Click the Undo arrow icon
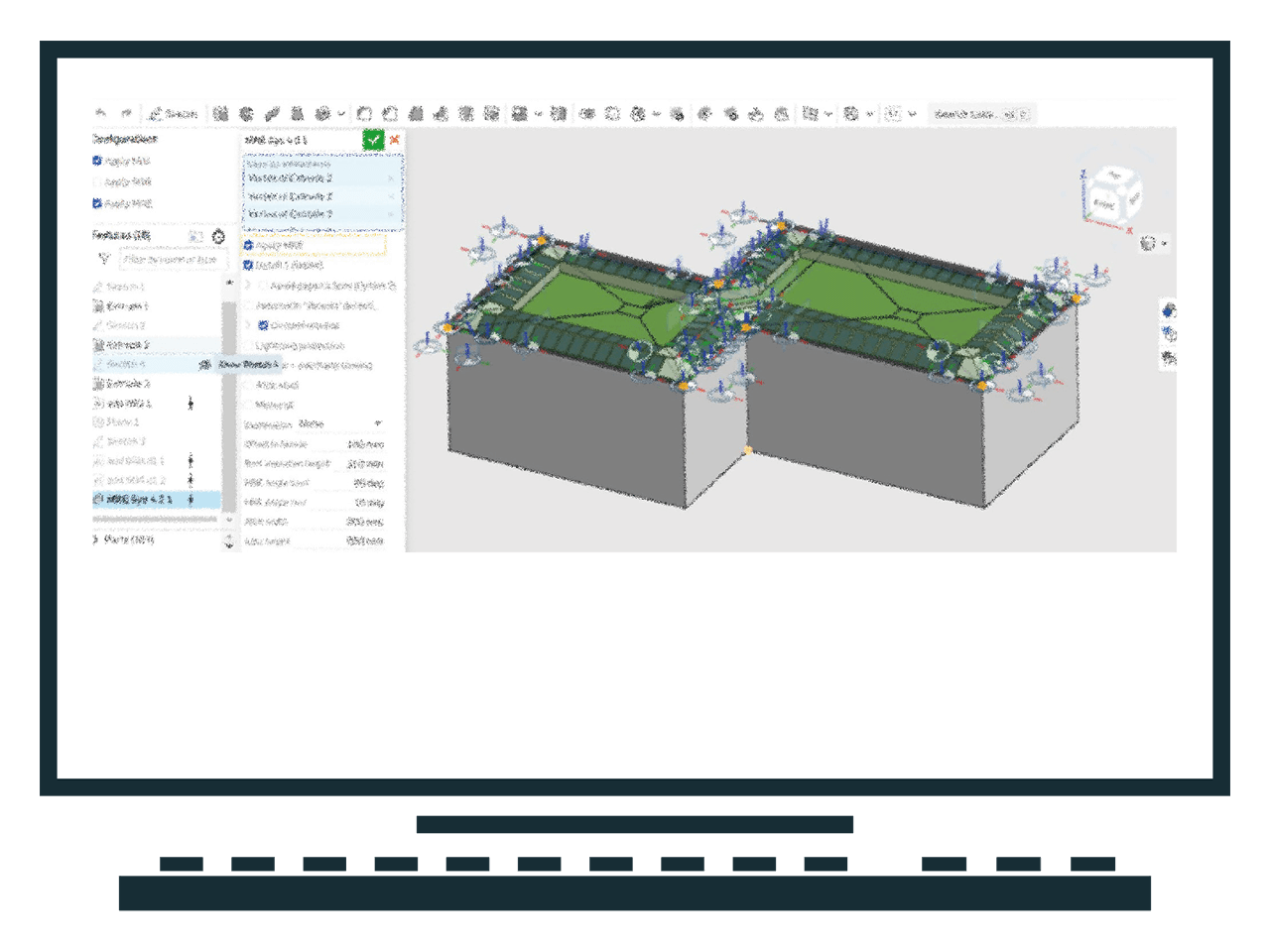Screen dimensions: 1270x952 tap(99, 113)
